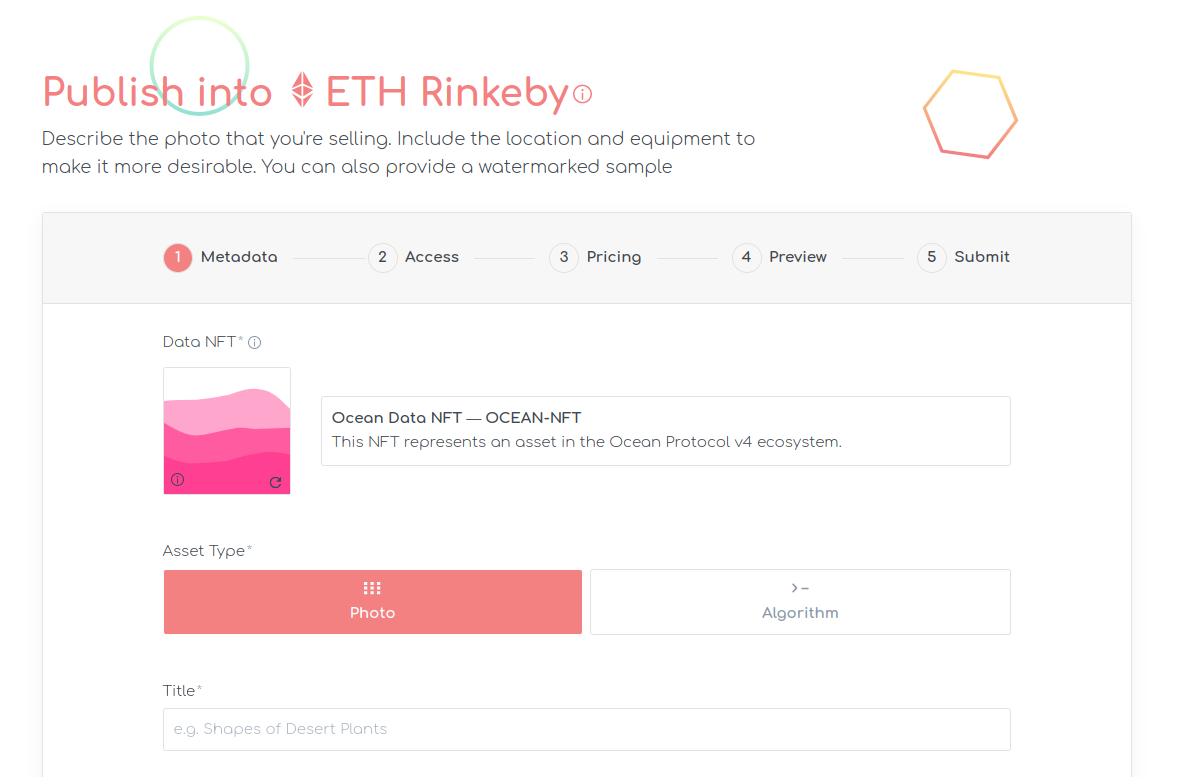Click into the Title input field
This screenshot has height=777, width=1177.
click(x=586, y=729)
